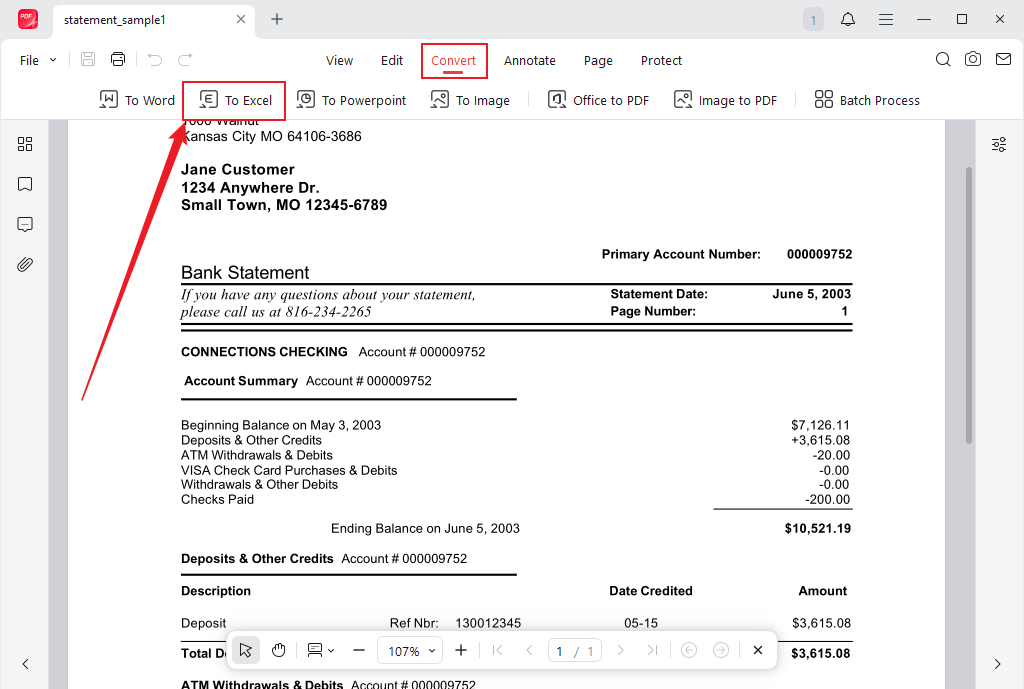The image size is (1024, 689).
Task: Print the document using the printer icon
Action: click(x=117, y=59)
